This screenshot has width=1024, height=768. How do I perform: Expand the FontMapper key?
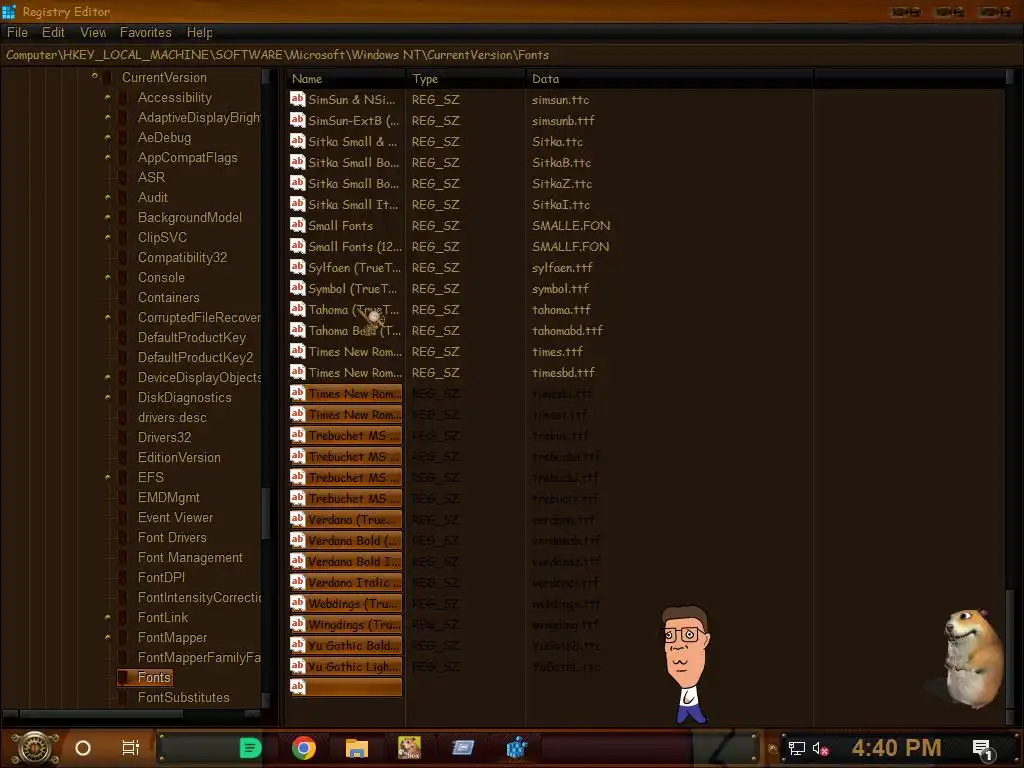click(x=108, y=637)
